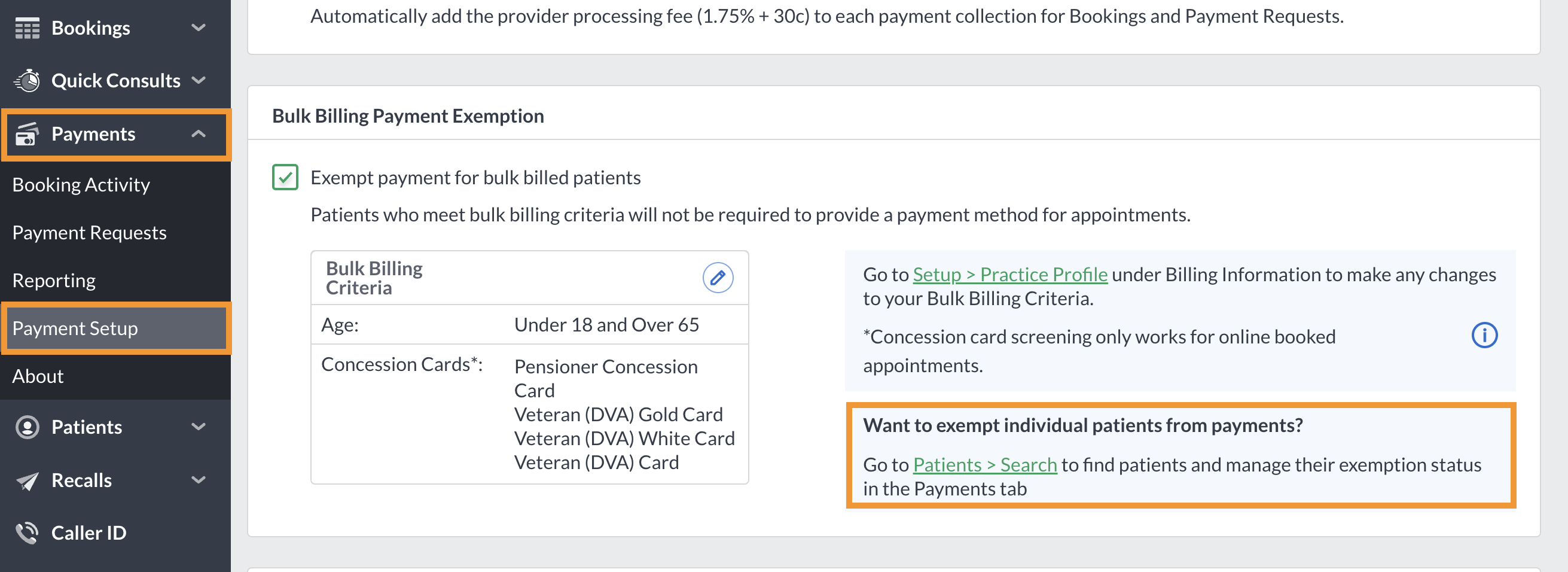Viewport: 1568px width, 572px height.
Task: Select Payment Requests menu item
Action: click(89, 233)
